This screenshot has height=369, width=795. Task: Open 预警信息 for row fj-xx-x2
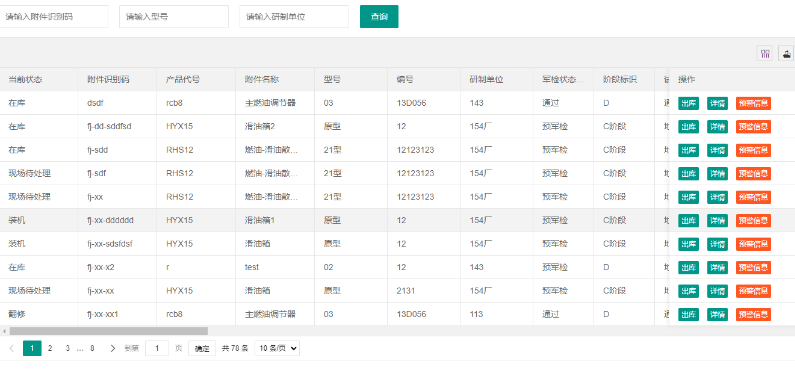753,268
